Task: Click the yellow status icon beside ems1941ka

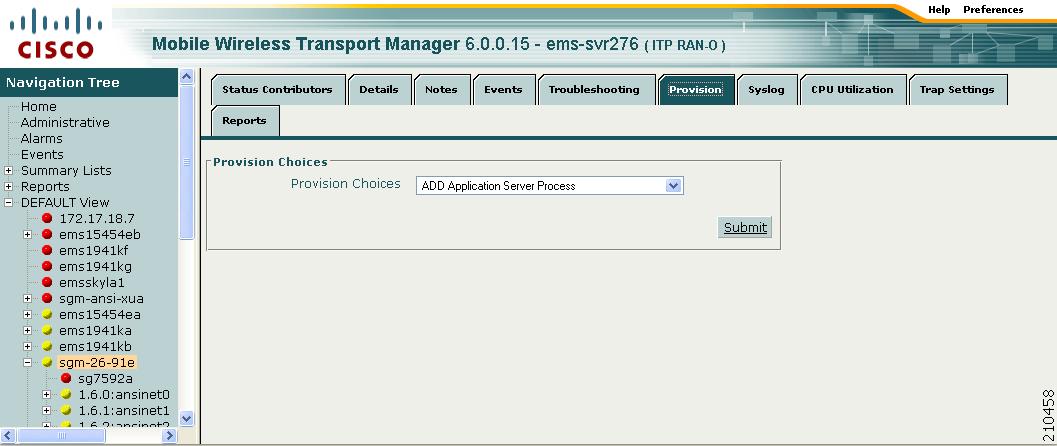Action: 47,331
